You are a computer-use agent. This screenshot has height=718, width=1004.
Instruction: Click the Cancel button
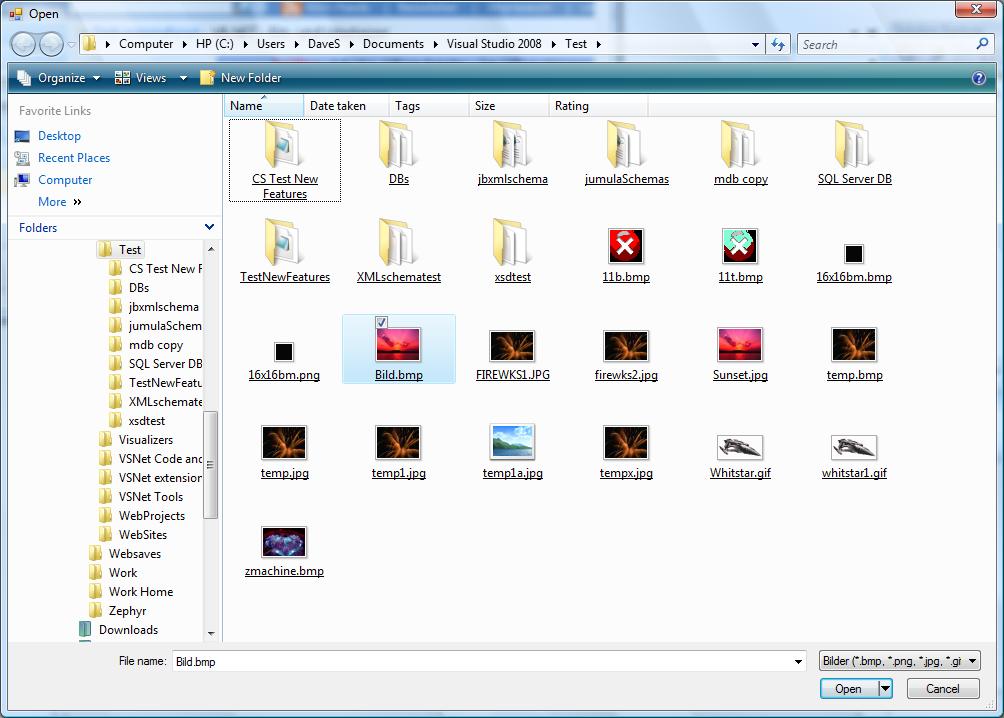point(942,688)
